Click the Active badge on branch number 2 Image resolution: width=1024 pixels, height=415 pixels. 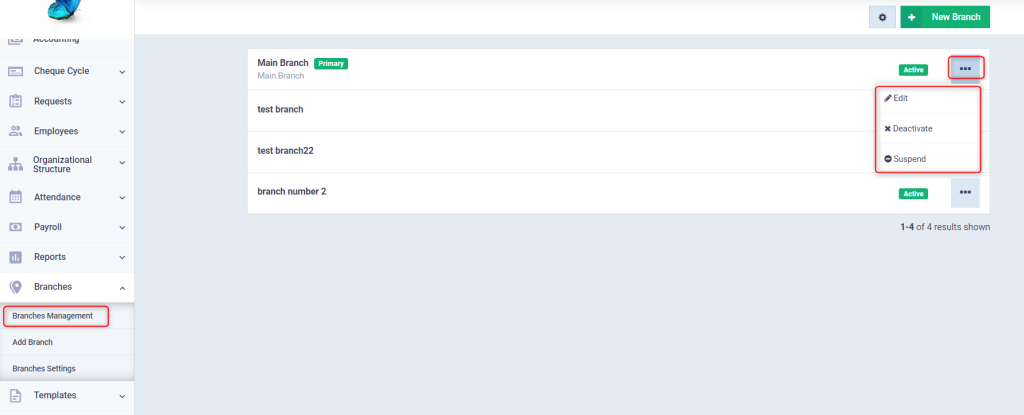[x=913, y=193]
